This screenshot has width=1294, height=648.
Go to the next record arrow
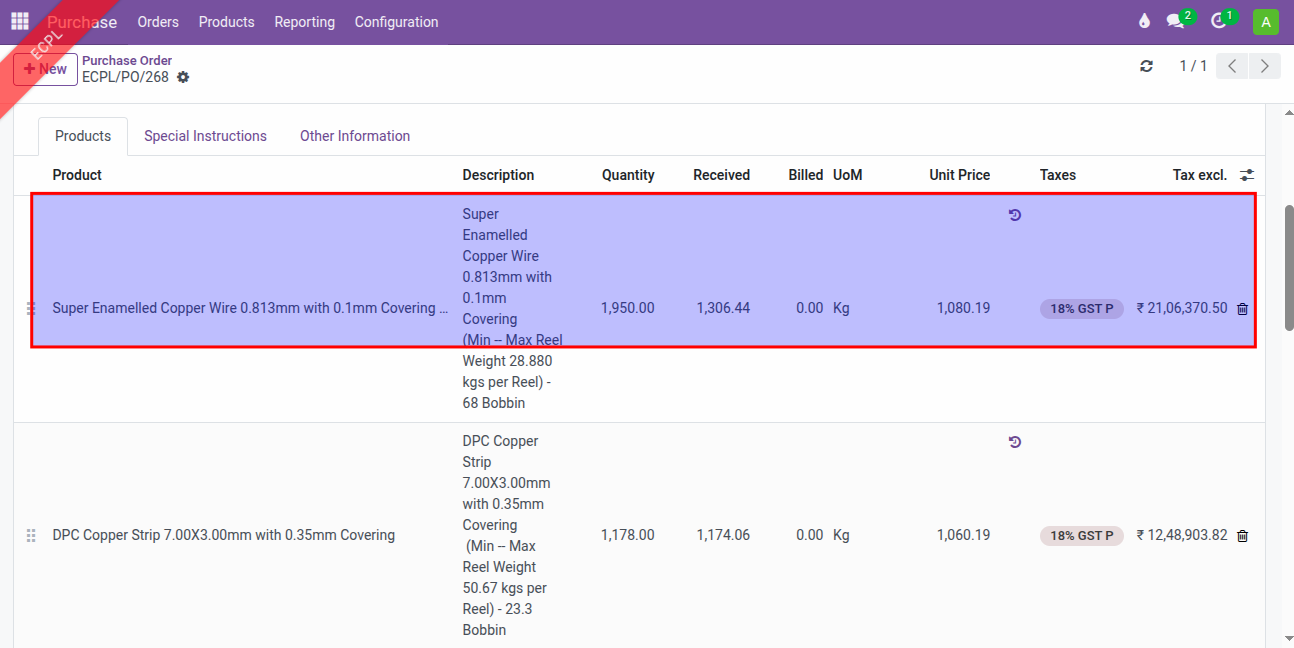pyautogui.click(x=1265, y=66)
